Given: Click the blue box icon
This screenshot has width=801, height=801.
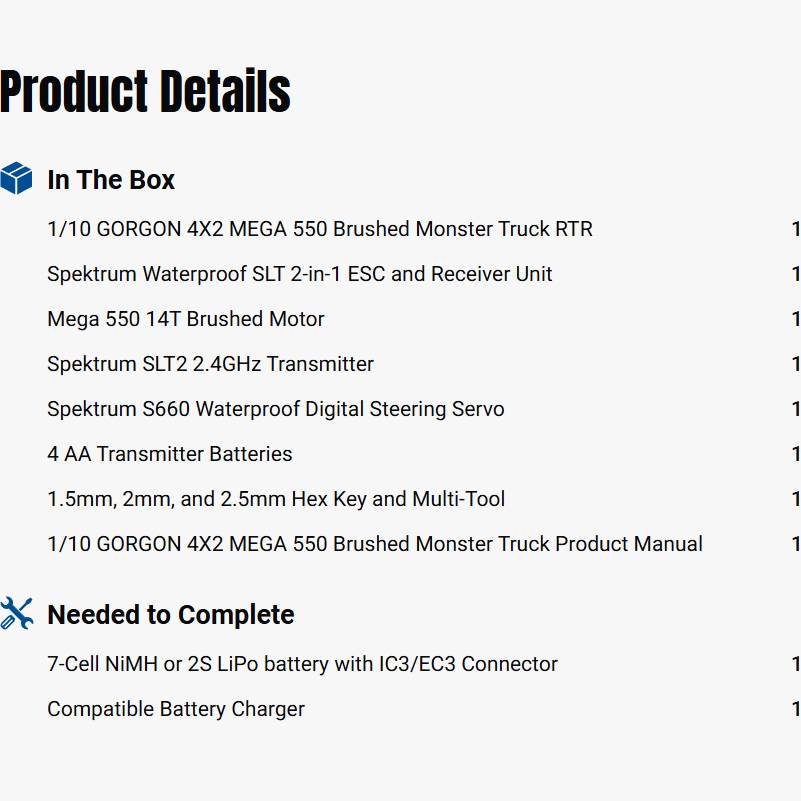Looking at the screenshot, I should click(x=17, y=179).
